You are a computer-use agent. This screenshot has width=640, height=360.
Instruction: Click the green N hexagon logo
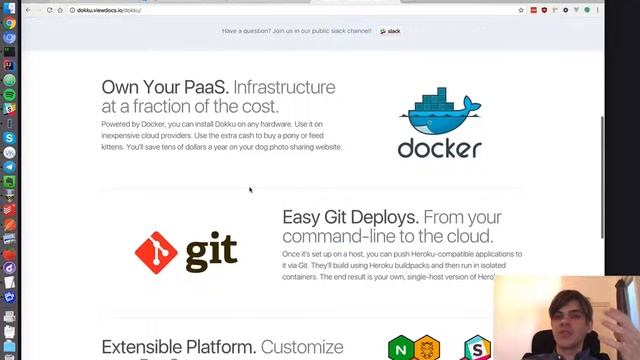coord(401,348)
